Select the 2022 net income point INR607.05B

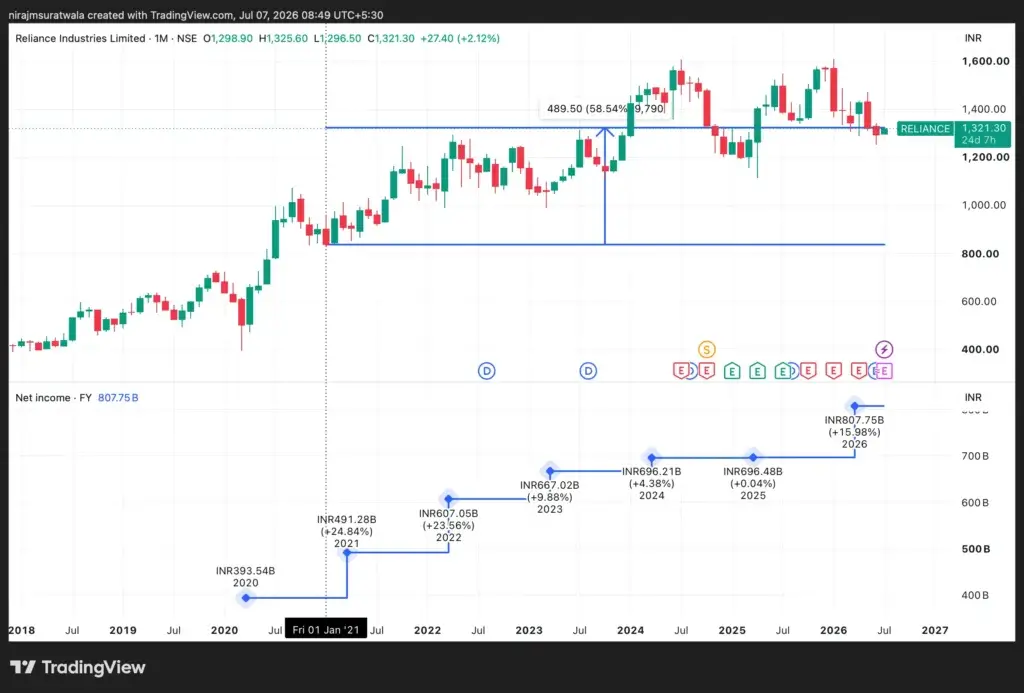coord(448,499)
